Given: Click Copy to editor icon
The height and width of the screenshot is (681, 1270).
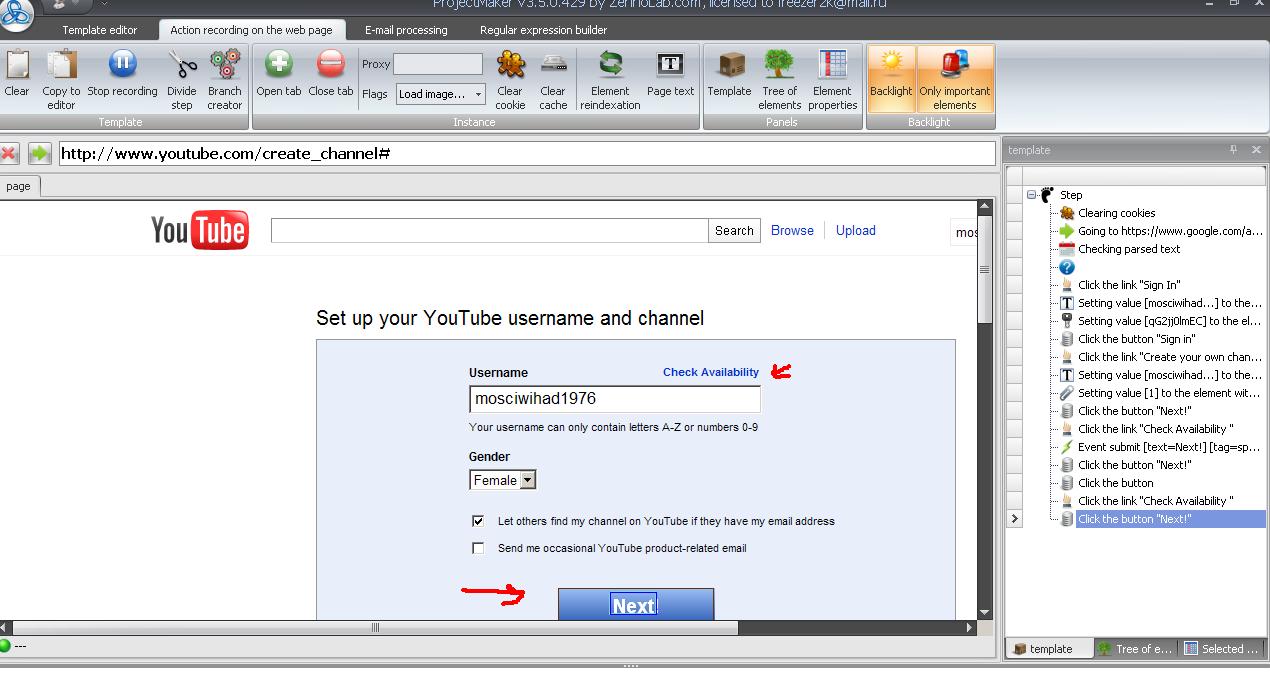Looking at the screenshot, I should tap(61, 66).
